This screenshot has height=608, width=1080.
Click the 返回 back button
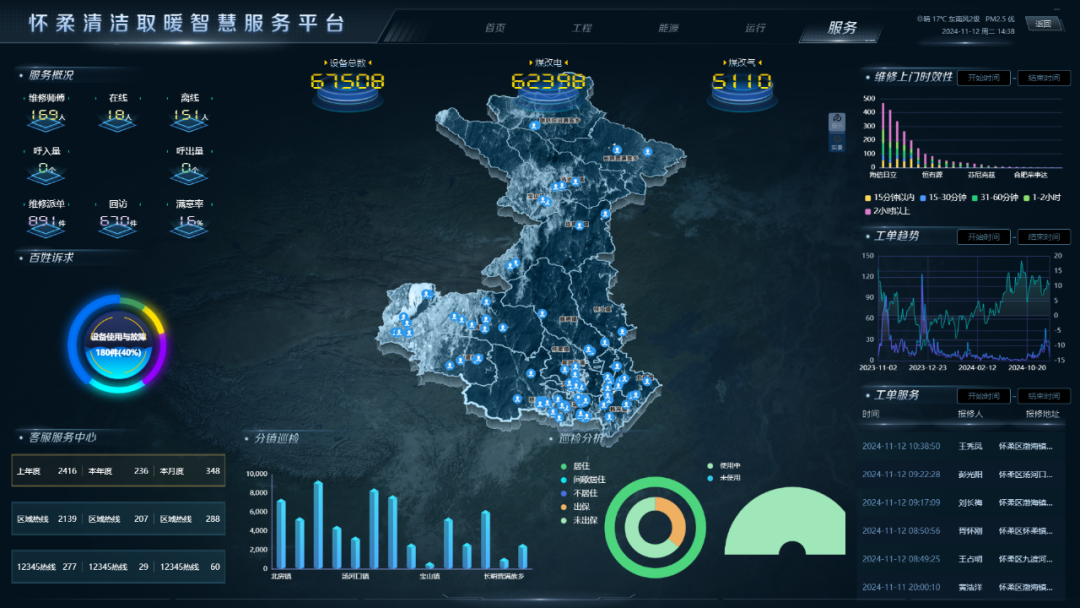(1044, 23)
